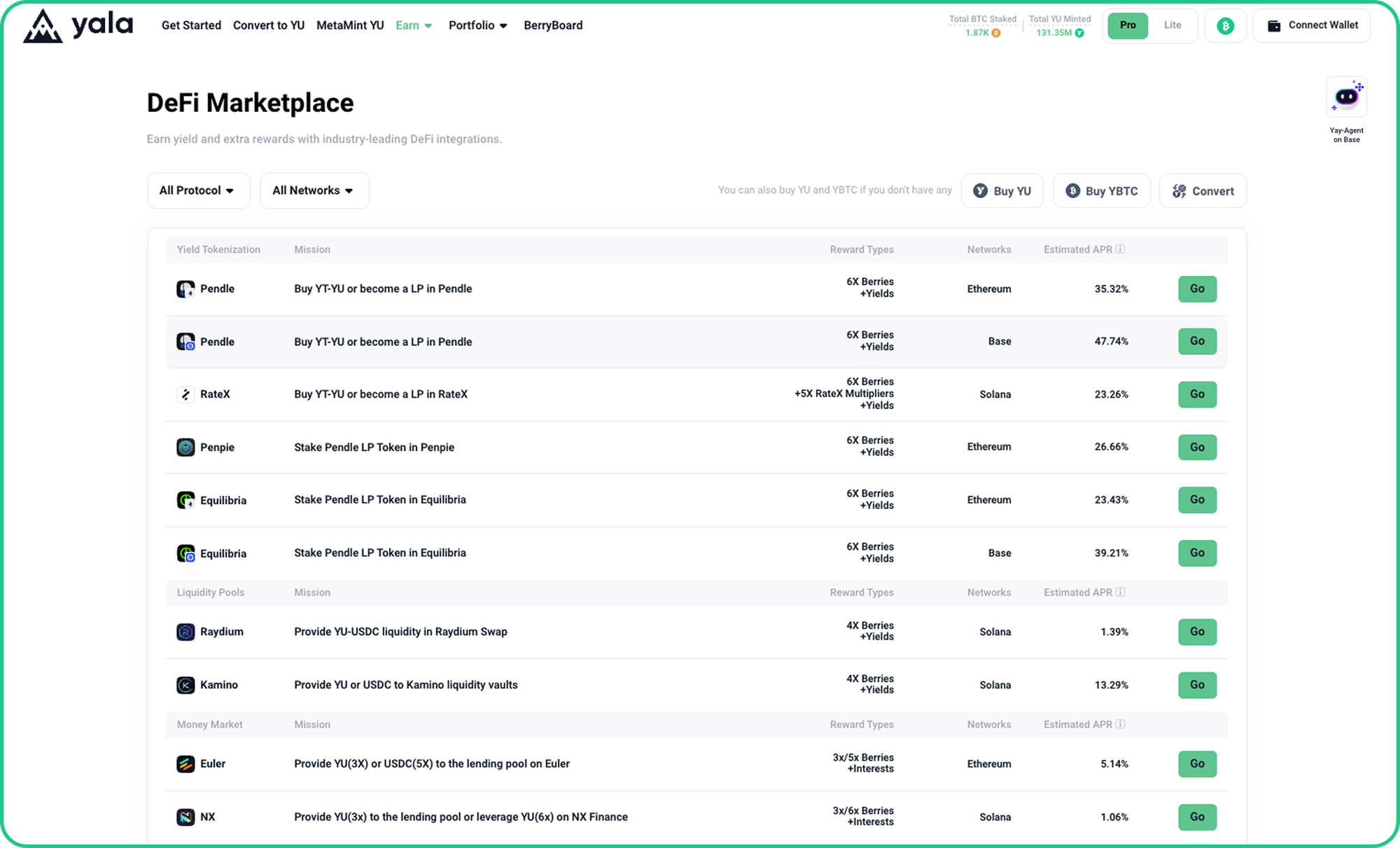
Task: Click Estimated APR info icon in Liquidity Pools header
Action: (x=1120, y=592)
